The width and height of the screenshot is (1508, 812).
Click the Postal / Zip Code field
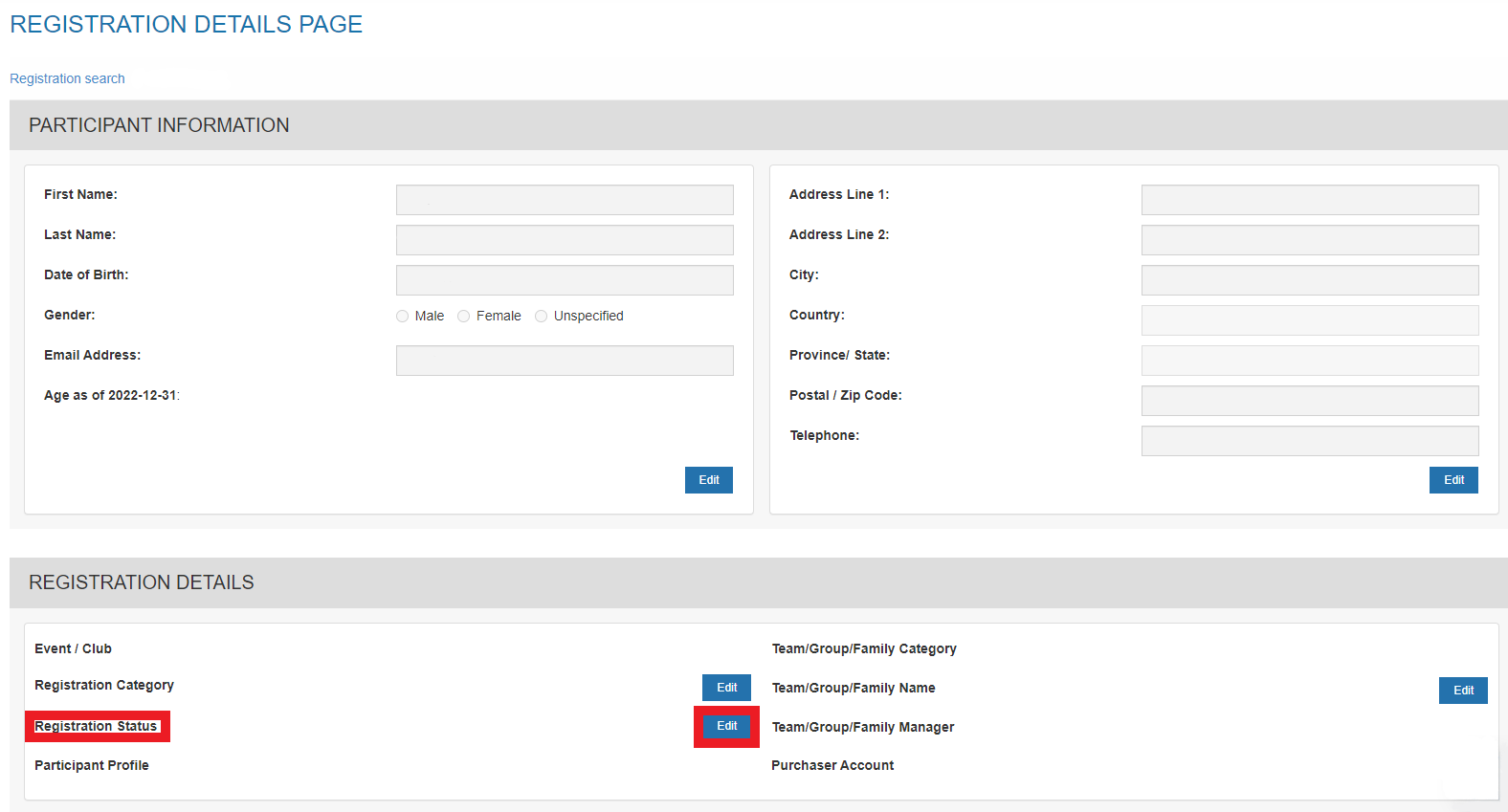click(1310, 401)
